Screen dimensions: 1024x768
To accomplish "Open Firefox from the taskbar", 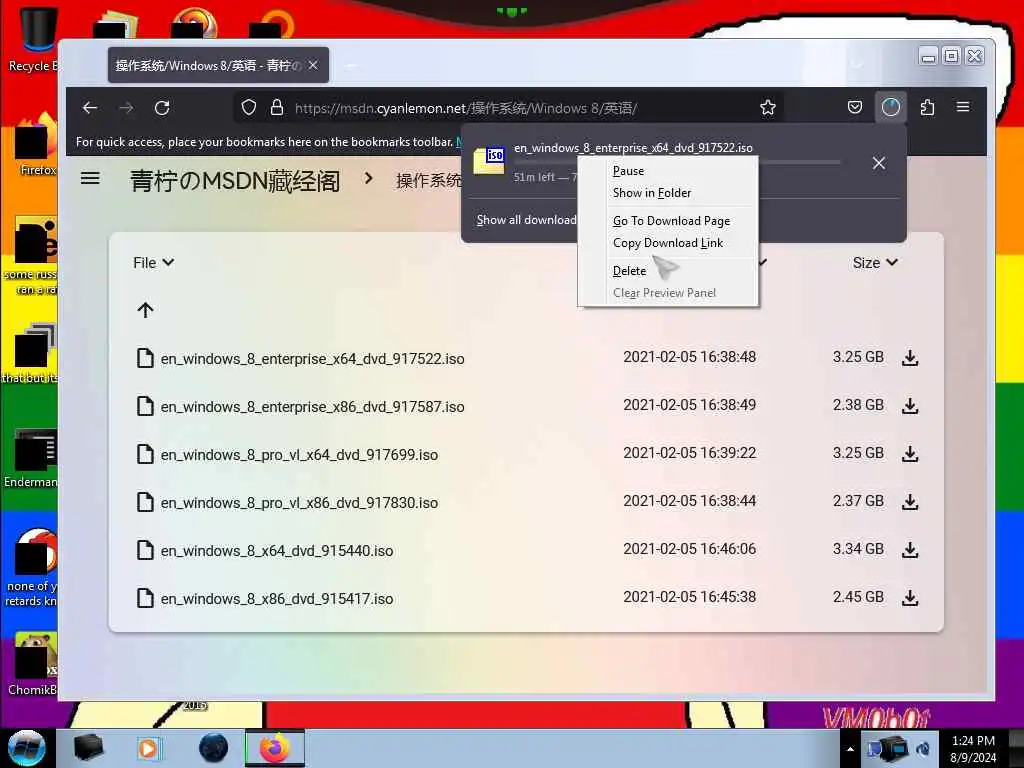I will pyautogui.click(x=275, y=748).
